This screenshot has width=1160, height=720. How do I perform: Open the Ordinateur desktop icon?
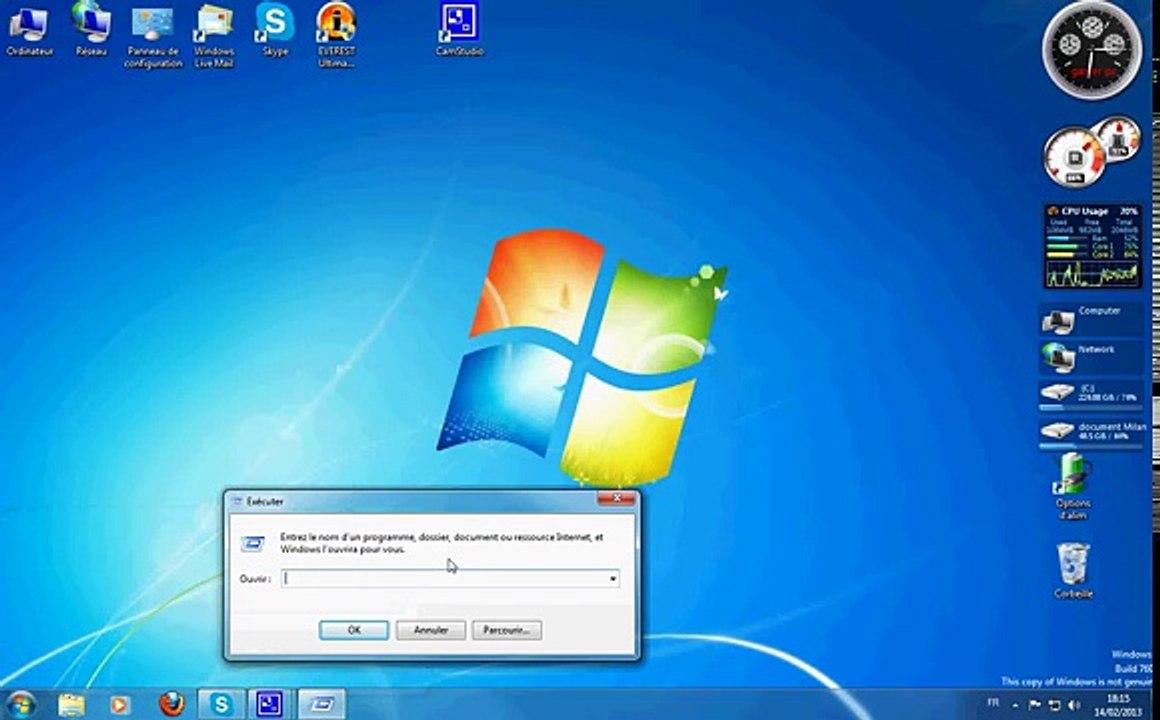pos(30,31)
